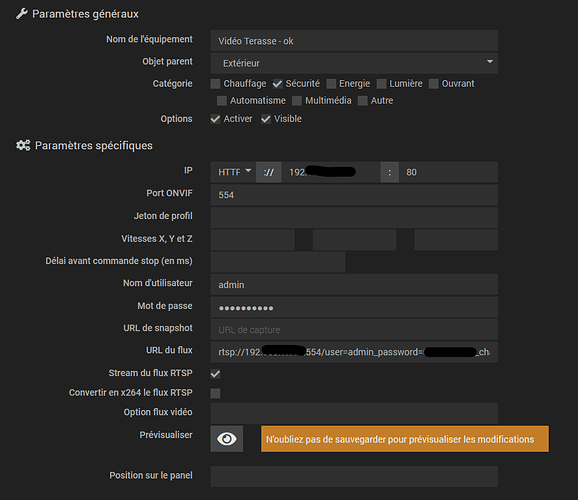Image resolution: width=578 pixels, height=500 pixels.
Task: Click the wrench icon beside Paramètres généraux
Action: pyautogui.click(x=22, y=14)
